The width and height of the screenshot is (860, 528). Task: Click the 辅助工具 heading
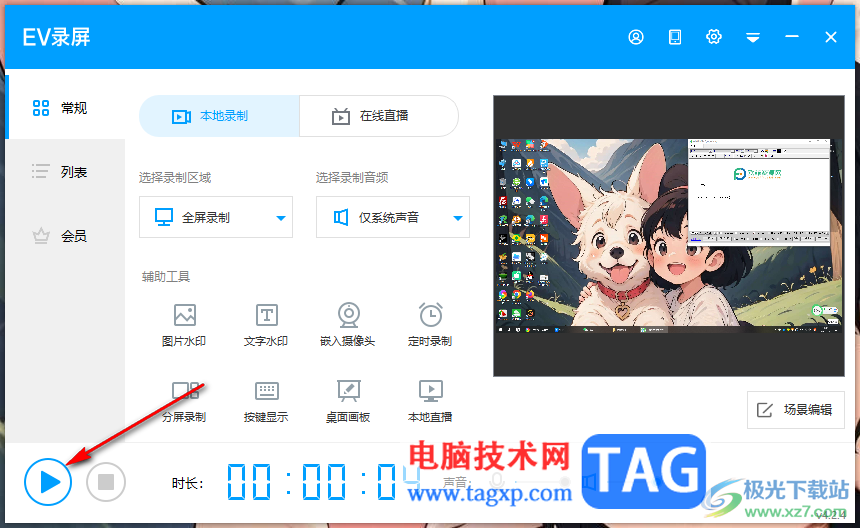pos(166,277)
